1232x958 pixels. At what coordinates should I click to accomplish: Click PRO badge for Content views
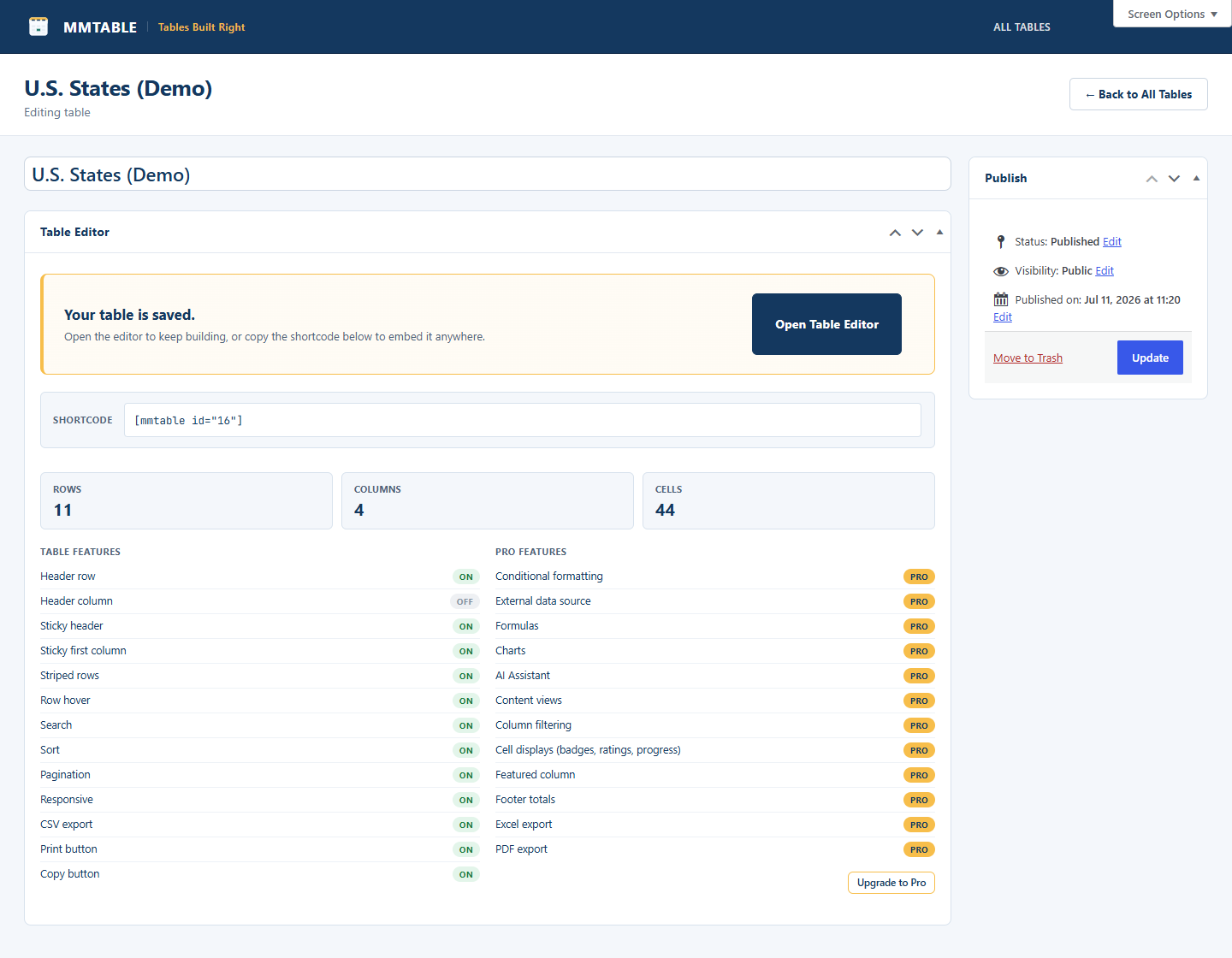point(919,701)
